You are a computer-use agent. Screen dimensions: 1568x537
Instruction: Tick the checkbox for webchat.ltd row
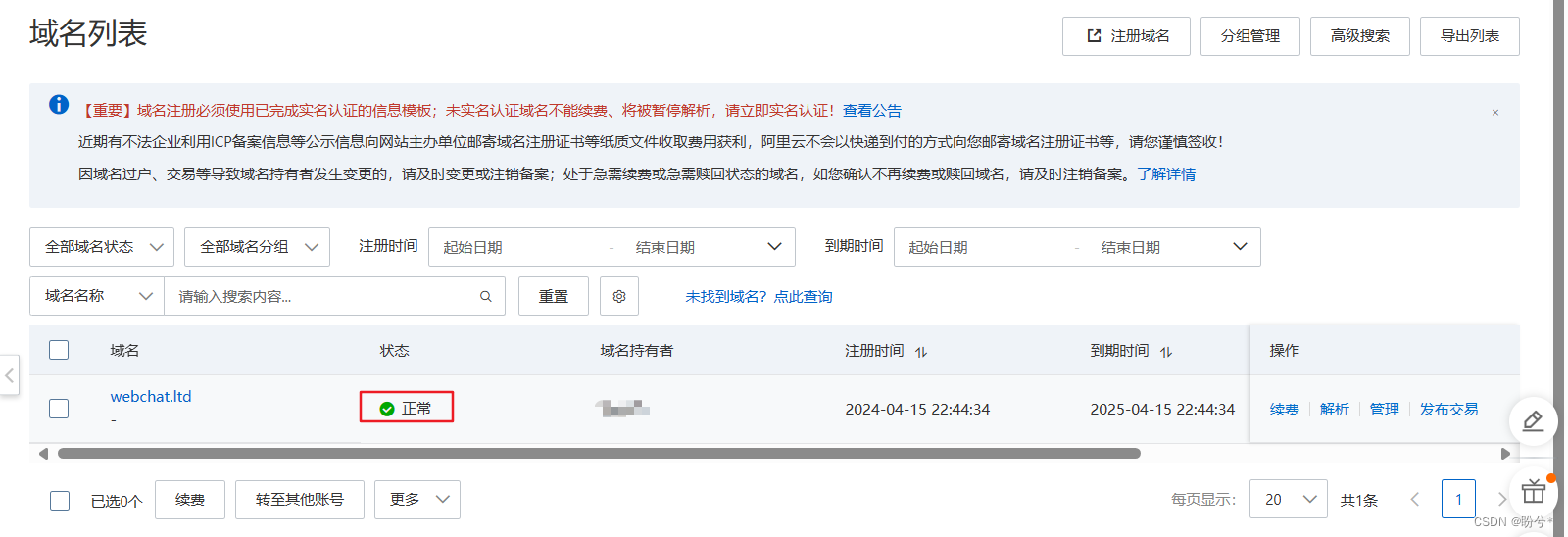pos(59,408)
